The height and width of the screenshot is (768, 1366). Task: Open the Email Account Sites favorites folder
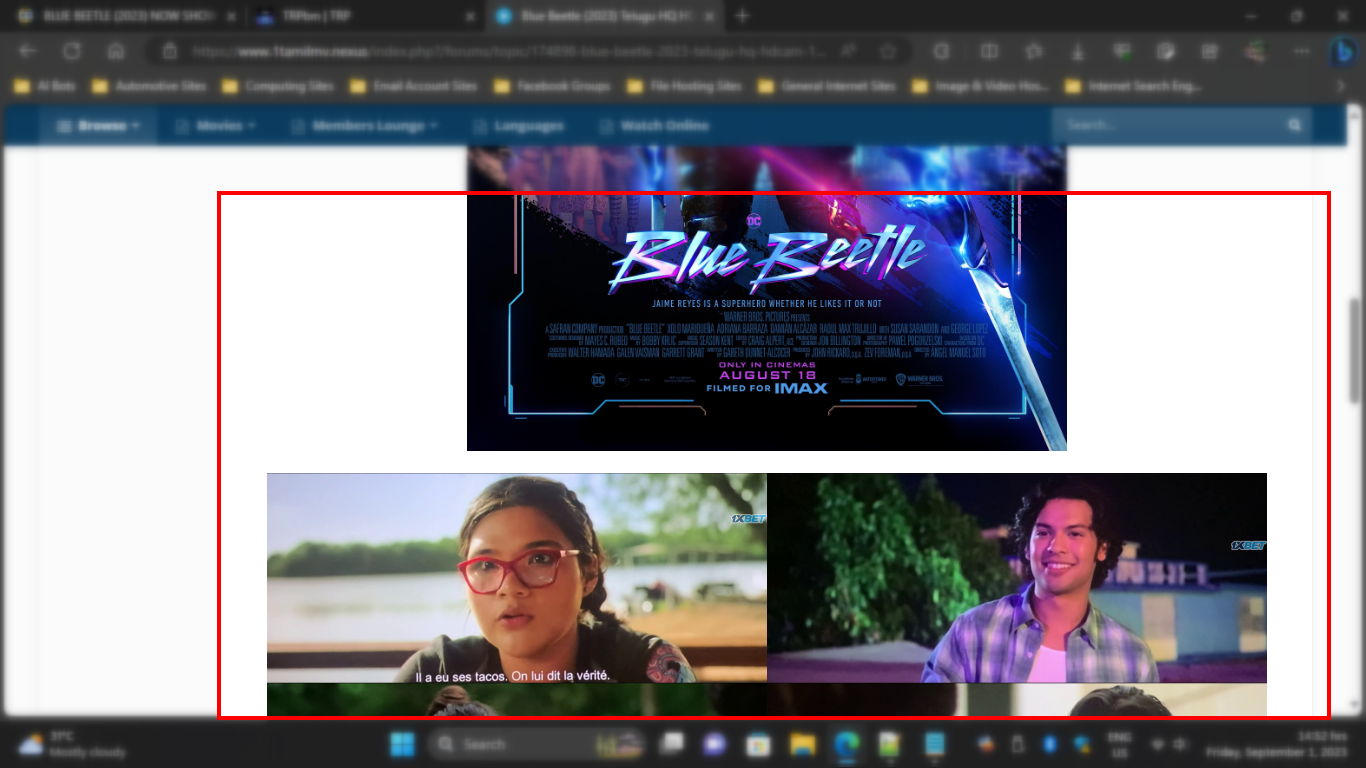coord(414,86)
